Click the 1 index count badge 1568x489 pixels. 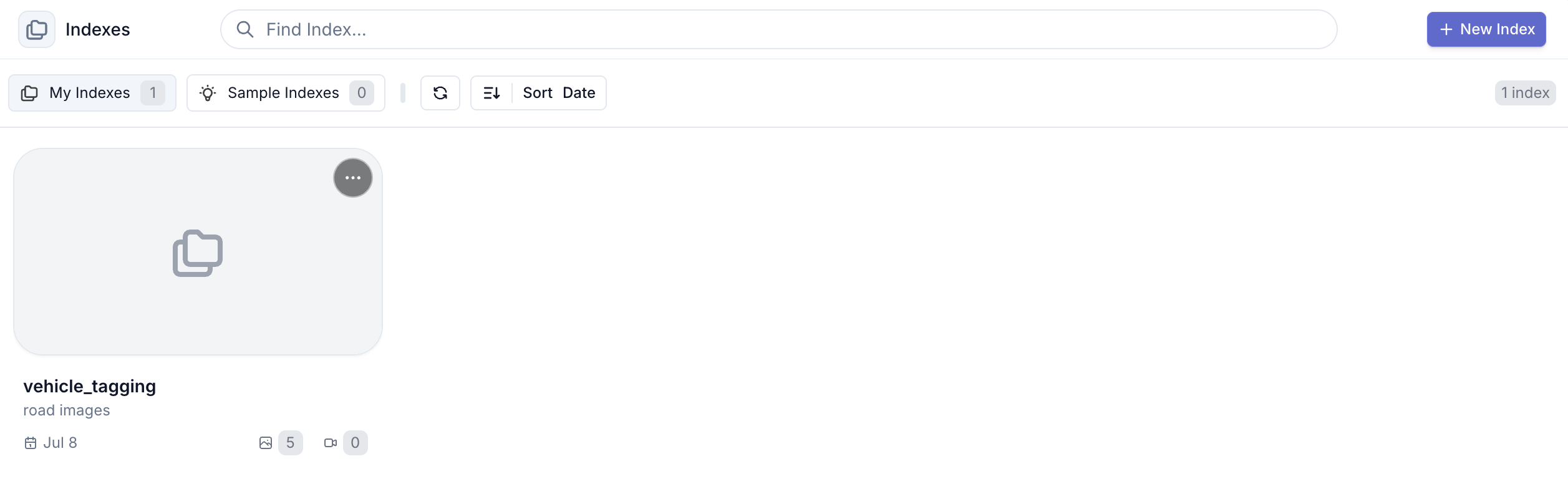[1524, 92]
